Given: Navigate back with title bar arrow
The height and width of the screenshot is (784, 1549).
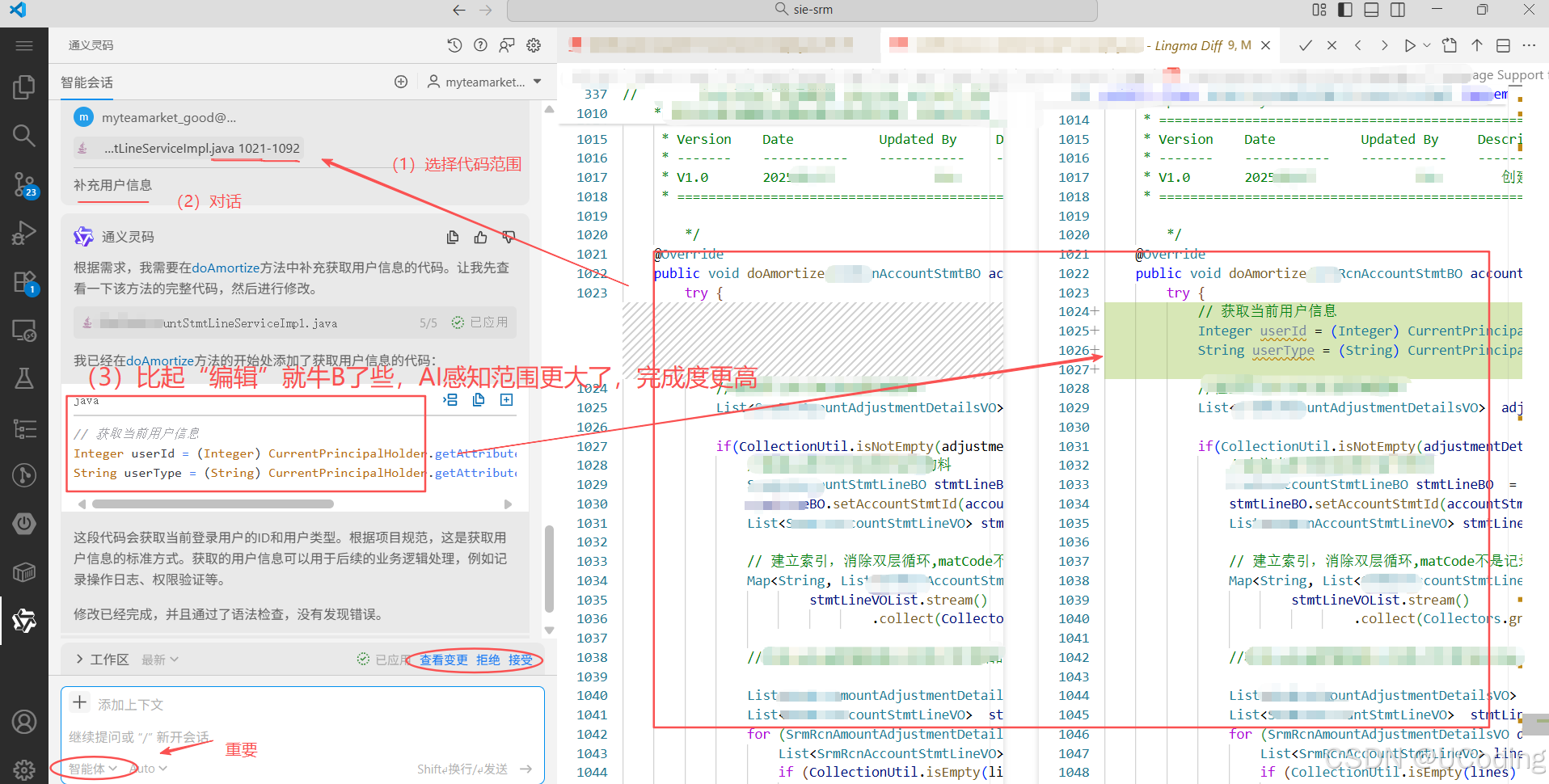Looking at the screenshot, I should [459, 10].
